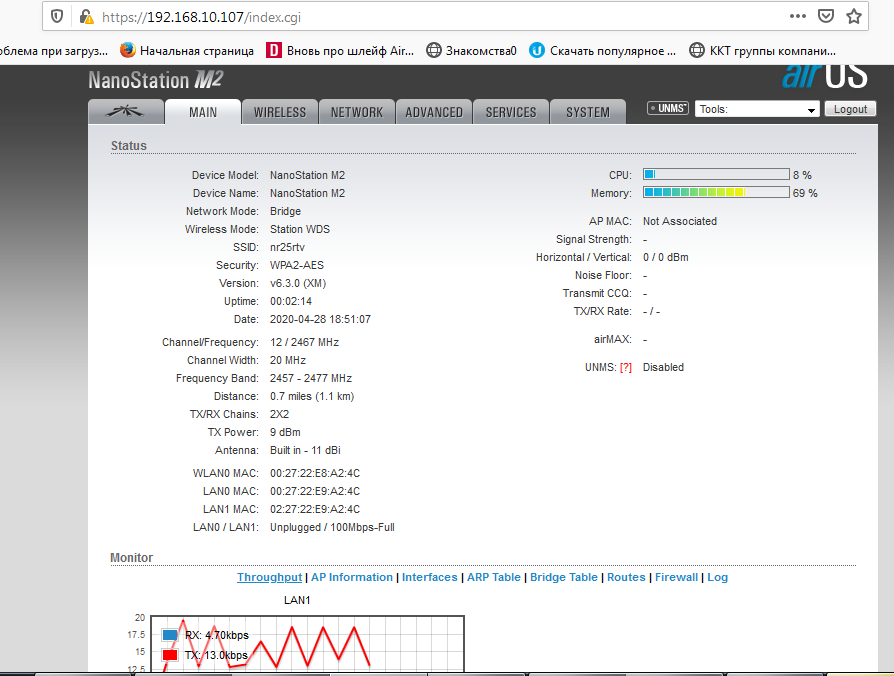Show the Bridge Table
The image size is (894, 676).
pos(563,577)
